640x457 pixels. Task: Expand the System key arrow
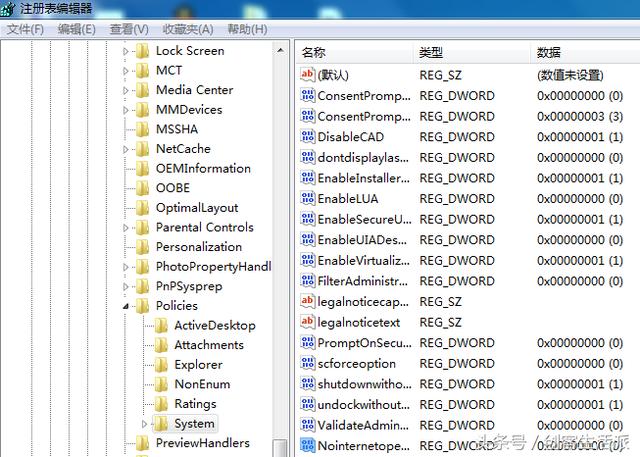[144, 424]
